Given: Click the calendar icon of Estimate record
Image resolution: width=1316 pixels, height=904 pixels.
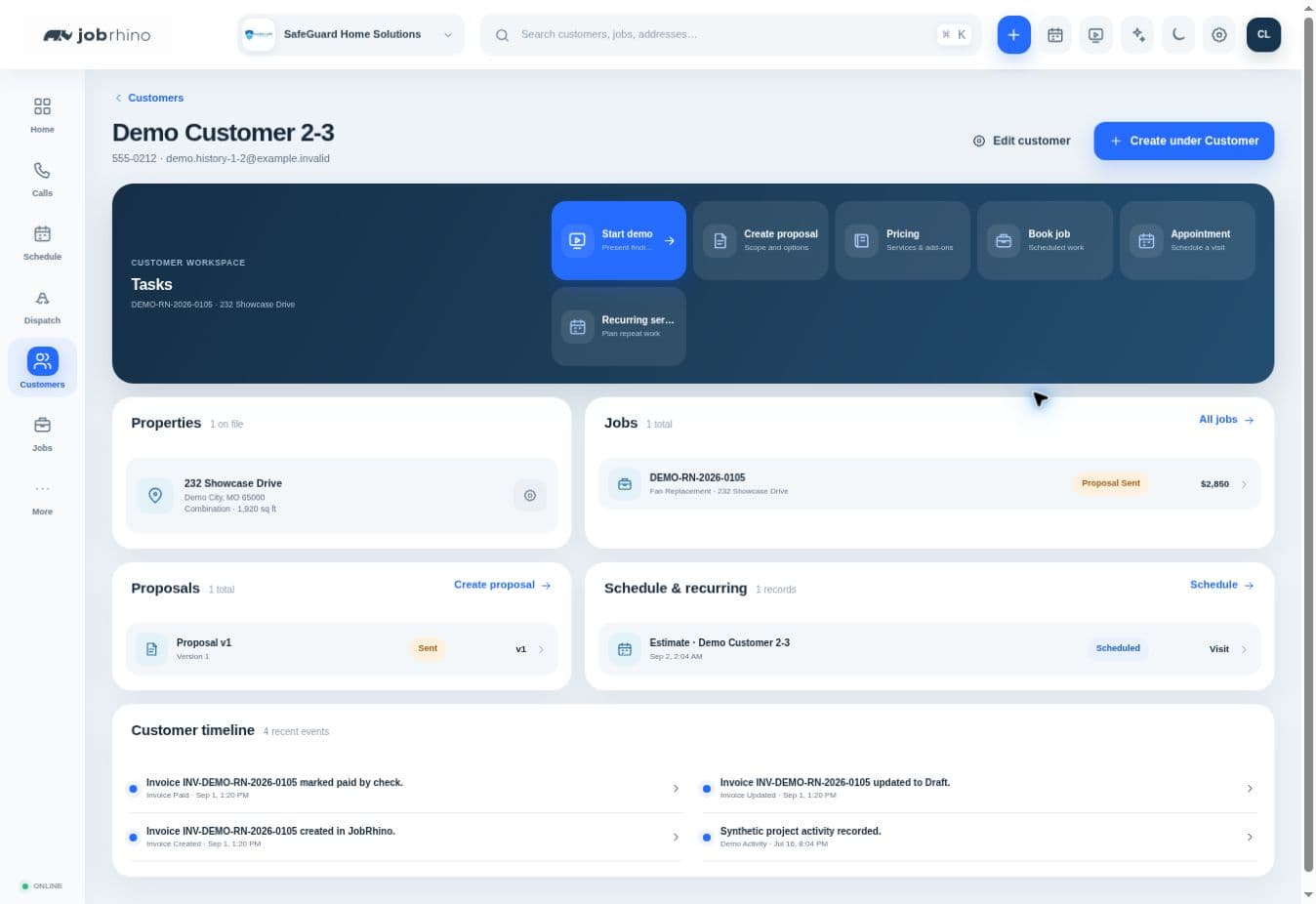Looking at the screenshot, I should point(625,649).
